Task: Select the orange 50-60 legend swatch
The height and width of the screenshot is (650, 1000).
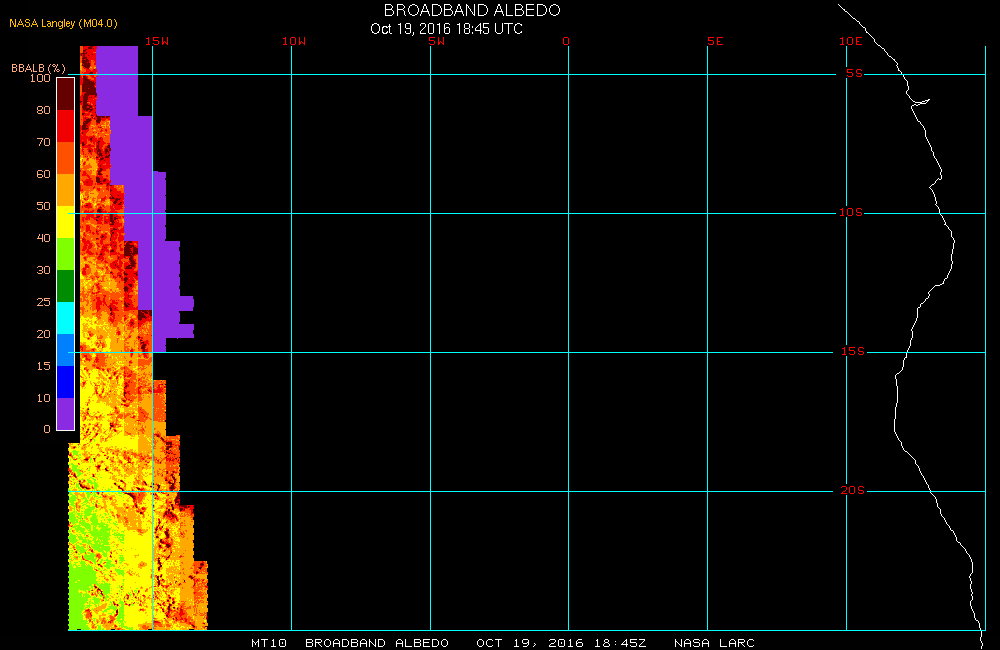Action: pos(66,190)
